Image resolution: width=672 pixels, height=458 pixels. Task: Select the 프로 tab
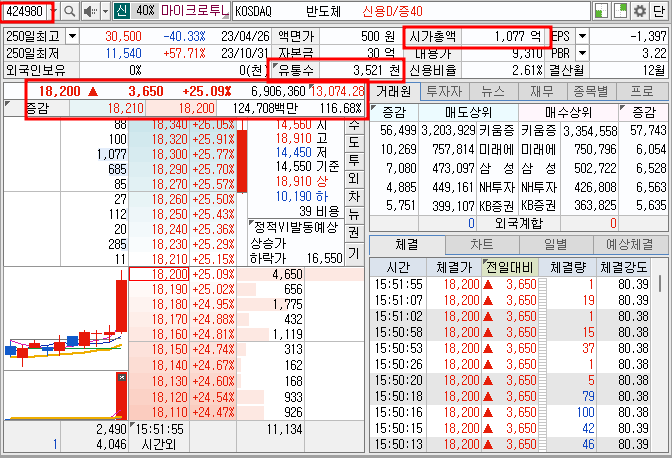coord(642,91)
